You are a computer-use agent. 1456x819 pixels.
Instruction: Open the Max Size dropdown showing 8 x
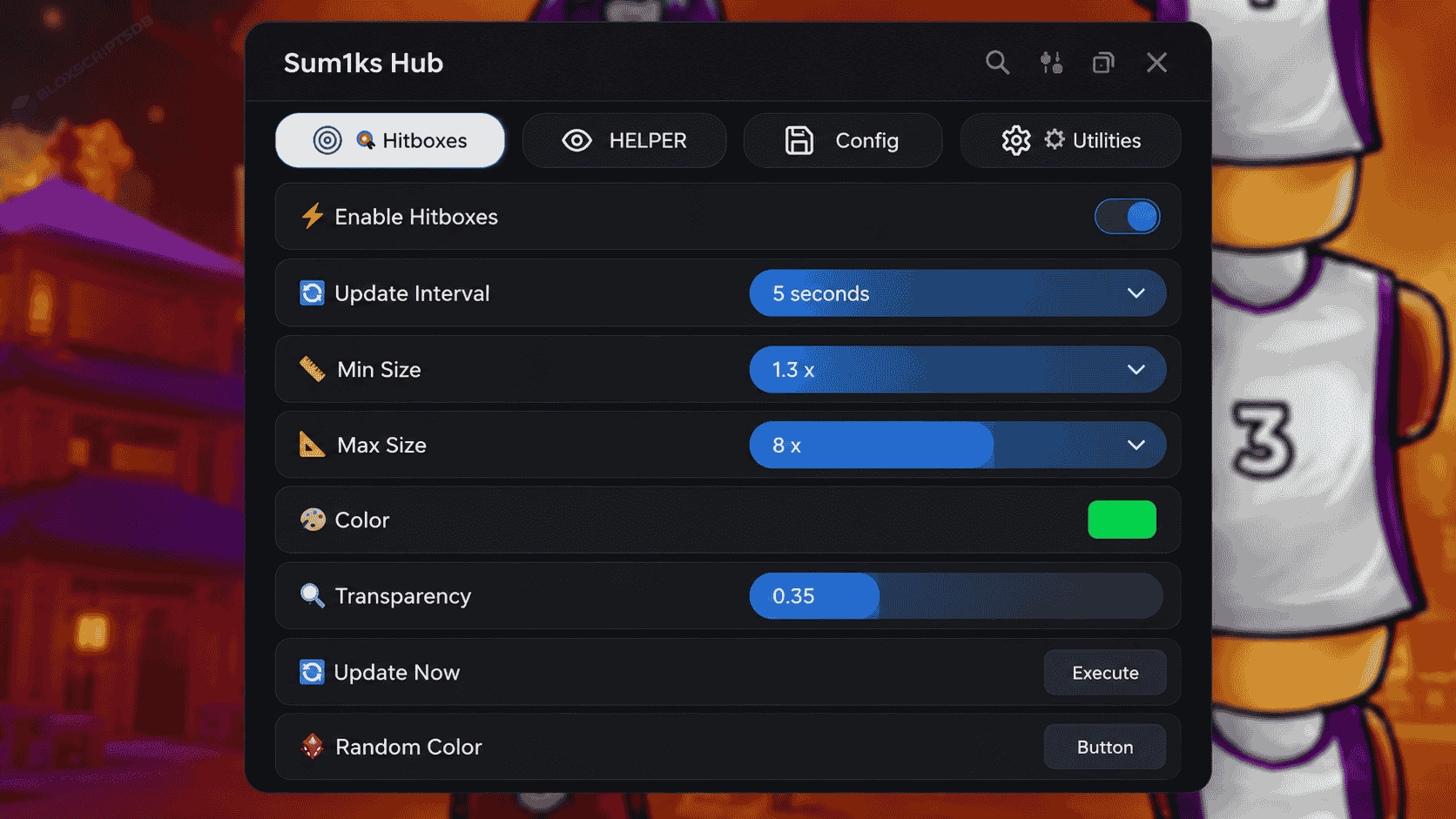pyautogui.click(x=957, y=445)
